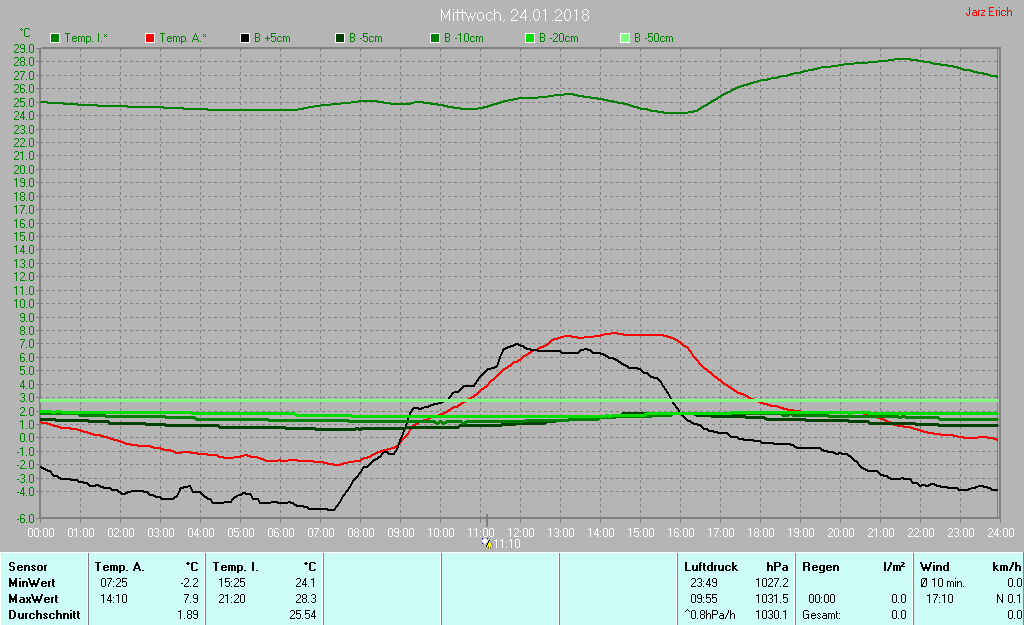Click the 12:00 time axis label
Viewport: 1024px width, 625px height.
coord(520,531)
